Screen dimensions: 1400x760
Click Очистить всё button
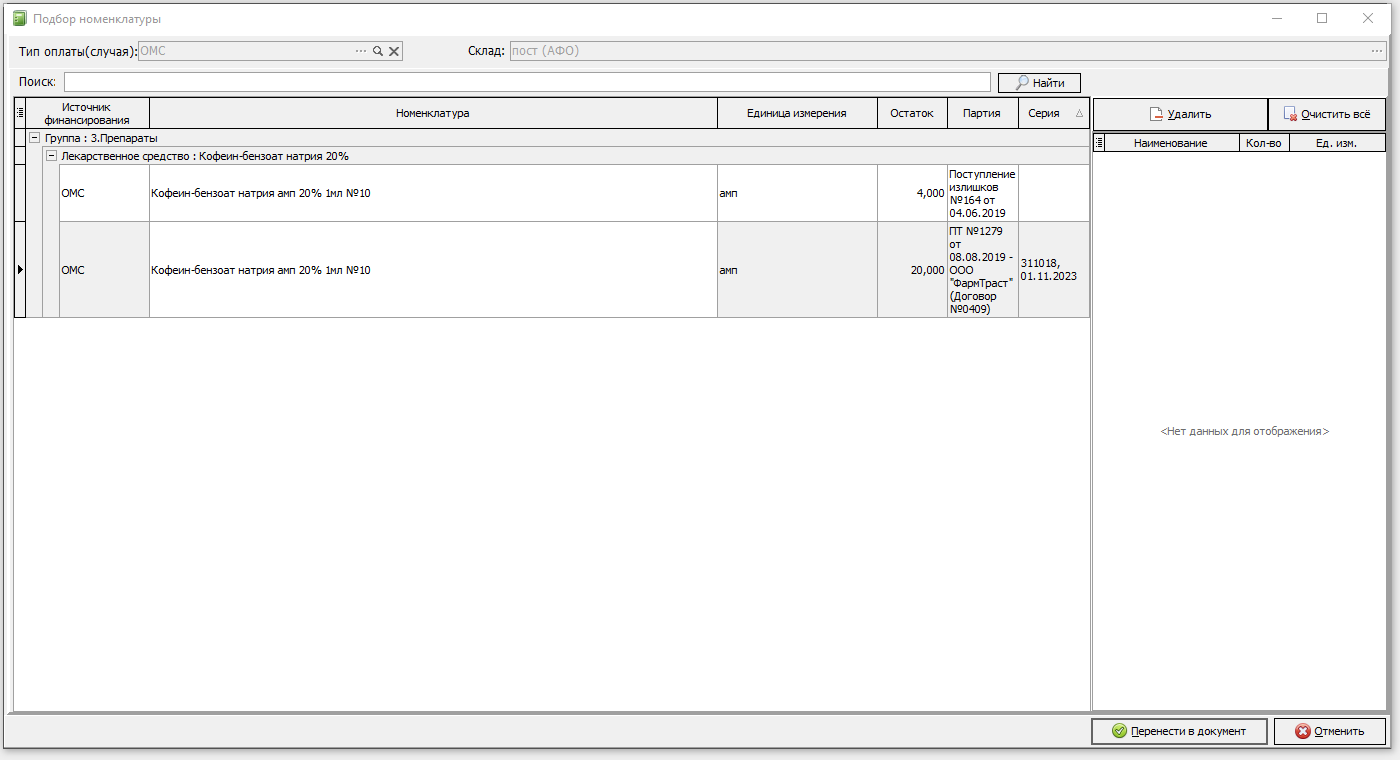pos(1327,114)
